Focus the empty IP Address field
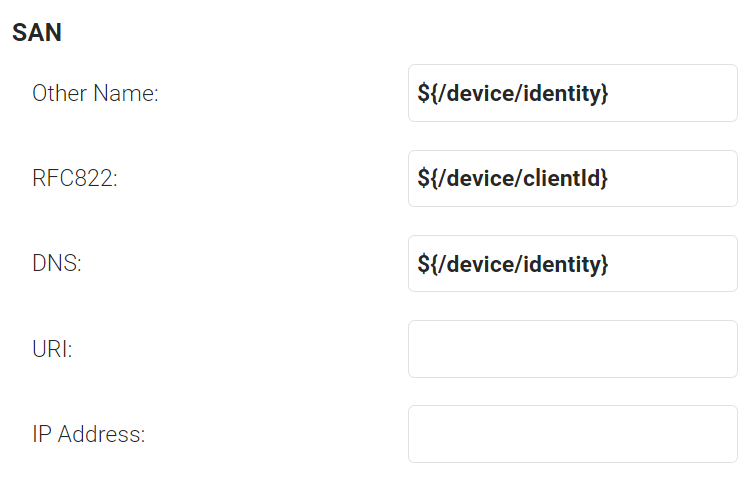This screenshot has height=484, width=754. 572,434
